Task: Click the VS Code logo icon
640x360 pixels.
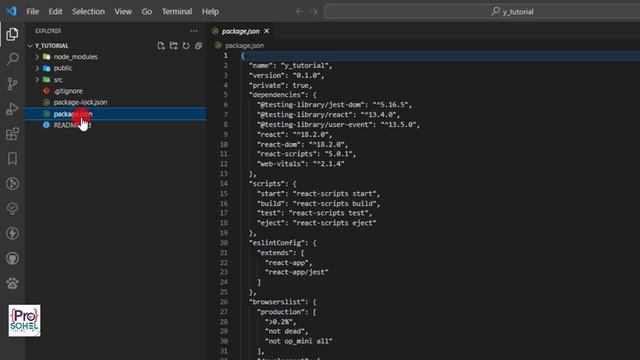Action: coord(11,11)
